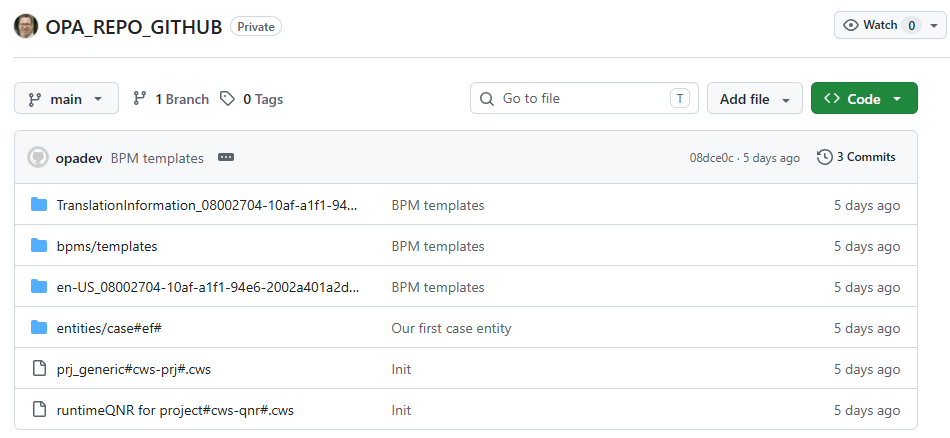Viewport: 950px width, 438px height.
Task: Expand the Add file dropdown
Action: (x=754, y=98)
